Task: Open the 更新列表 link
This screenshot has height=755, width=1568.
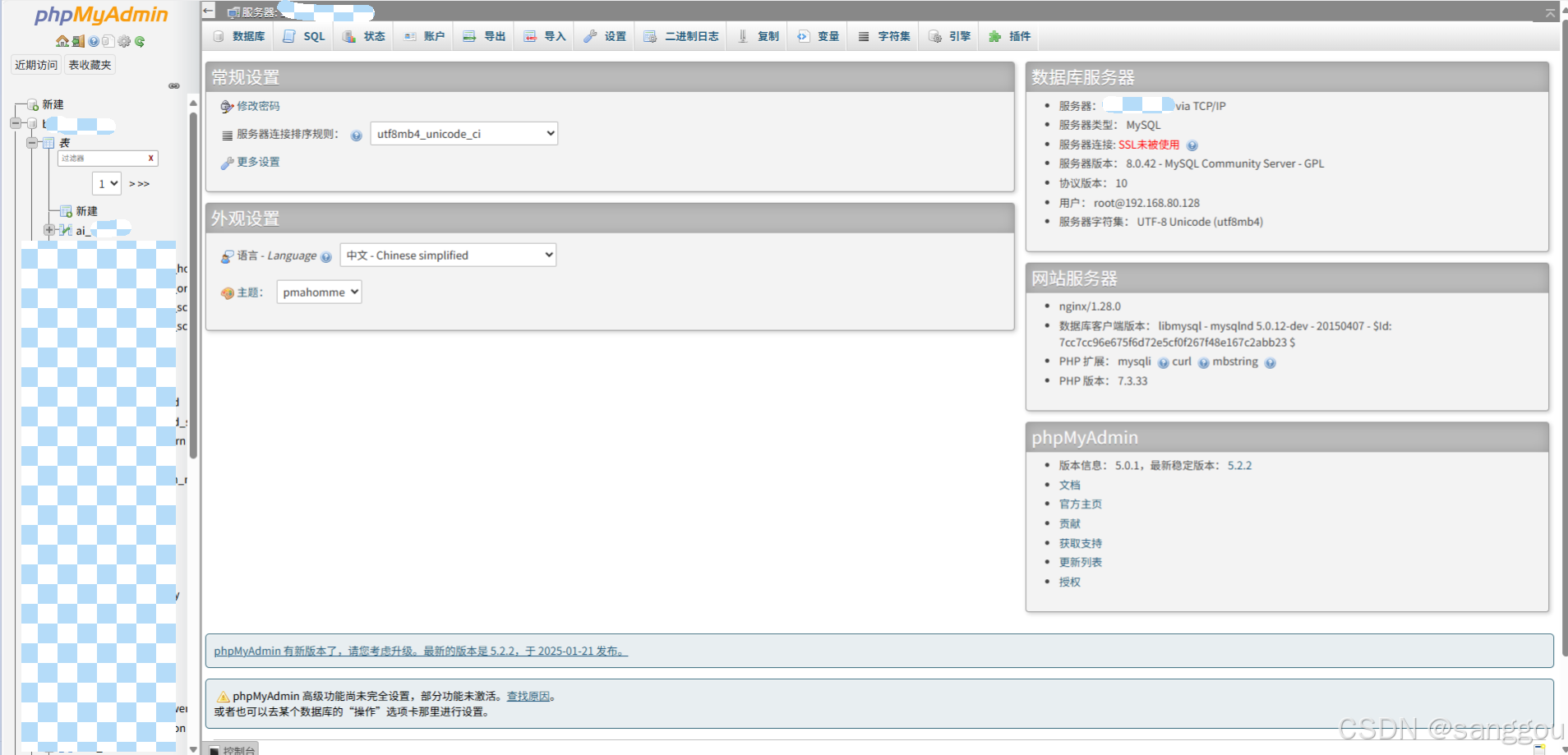Action: [1080, 562]
